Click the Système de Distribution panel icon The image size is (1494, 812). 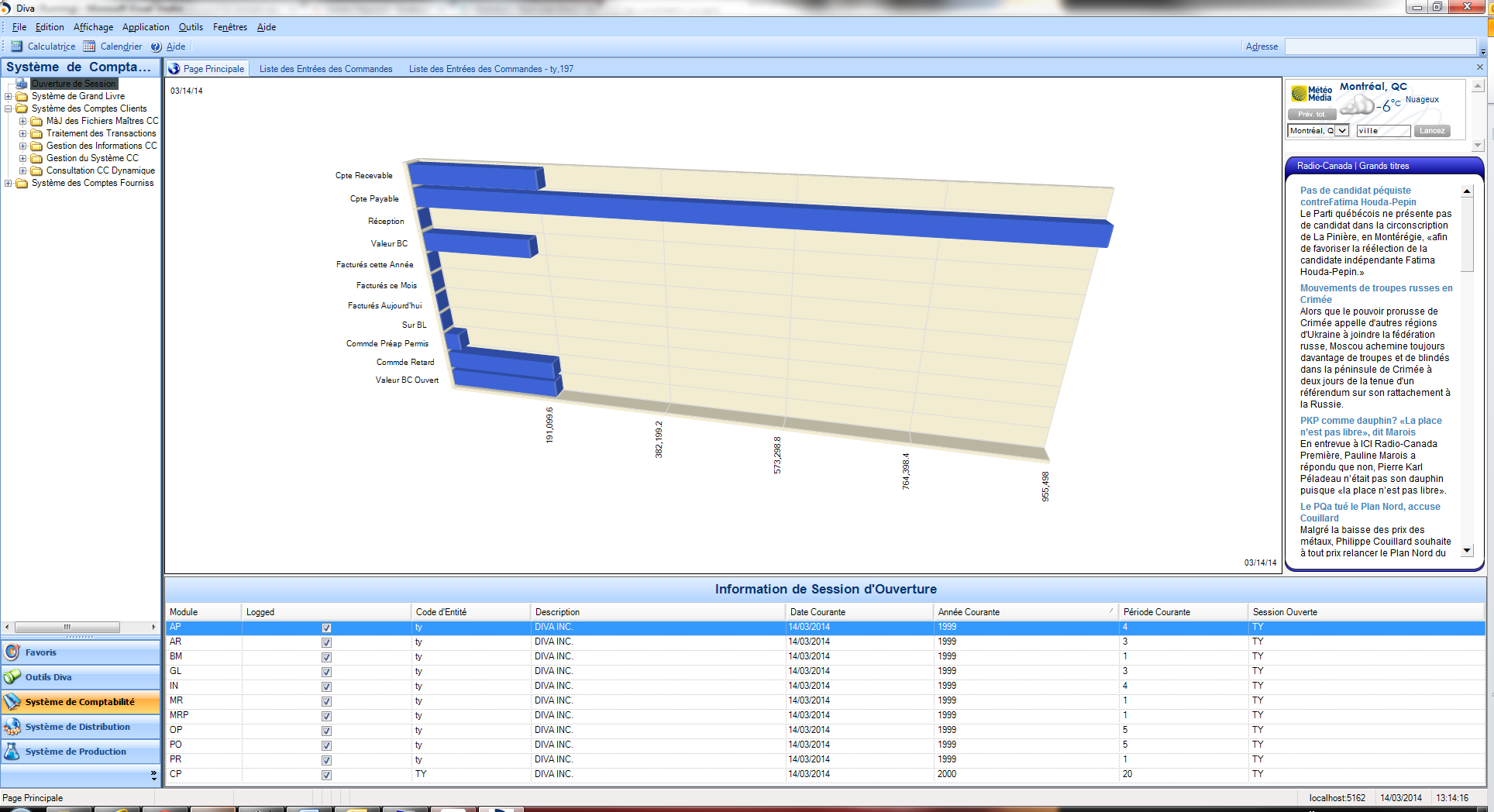(x=12, y=727)
